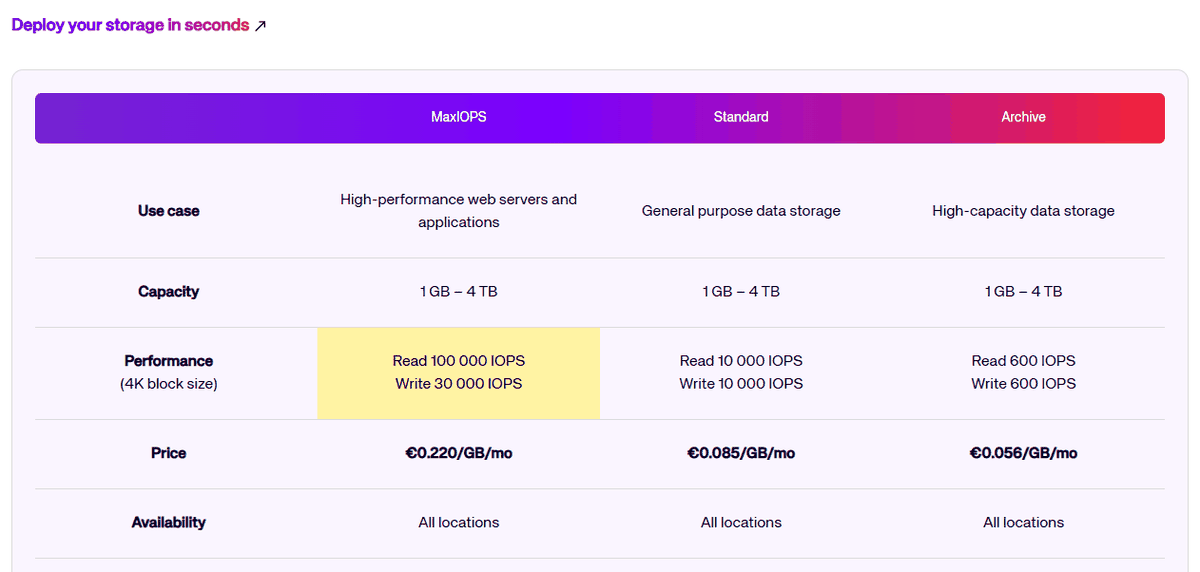Select the Archive column header
This screenshot has height=572, width=1200.
(x=1024, y=117)
